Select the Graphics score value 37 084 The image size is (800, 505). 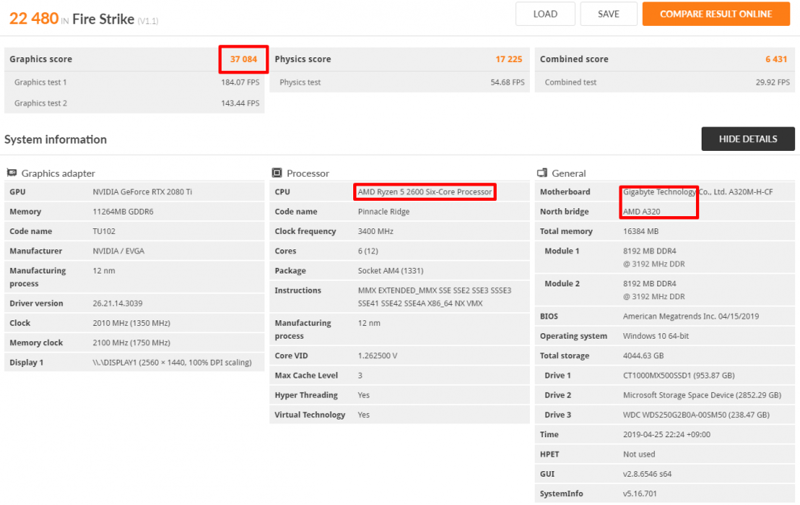click(243, 59)
